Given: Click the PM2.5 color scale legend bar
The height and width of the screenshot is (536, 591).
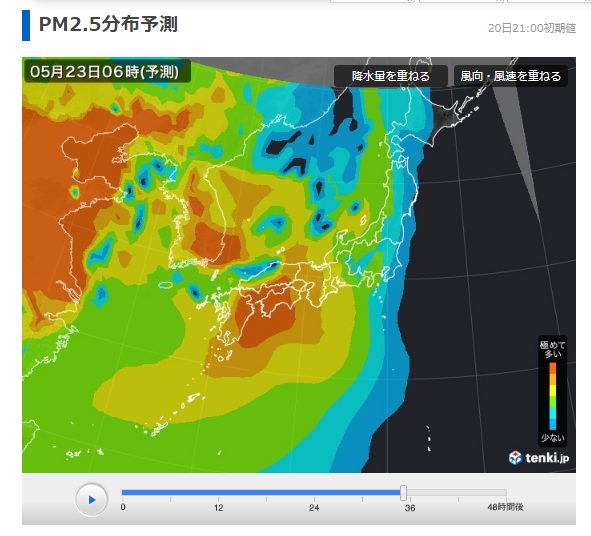Looking at the screenshot, I should [553, 396].
